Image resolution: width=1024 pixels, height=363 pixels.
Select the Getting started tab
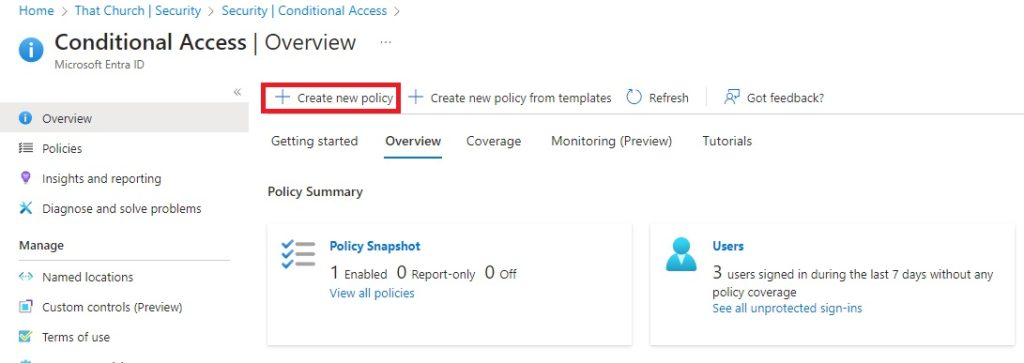click(314, 141)
